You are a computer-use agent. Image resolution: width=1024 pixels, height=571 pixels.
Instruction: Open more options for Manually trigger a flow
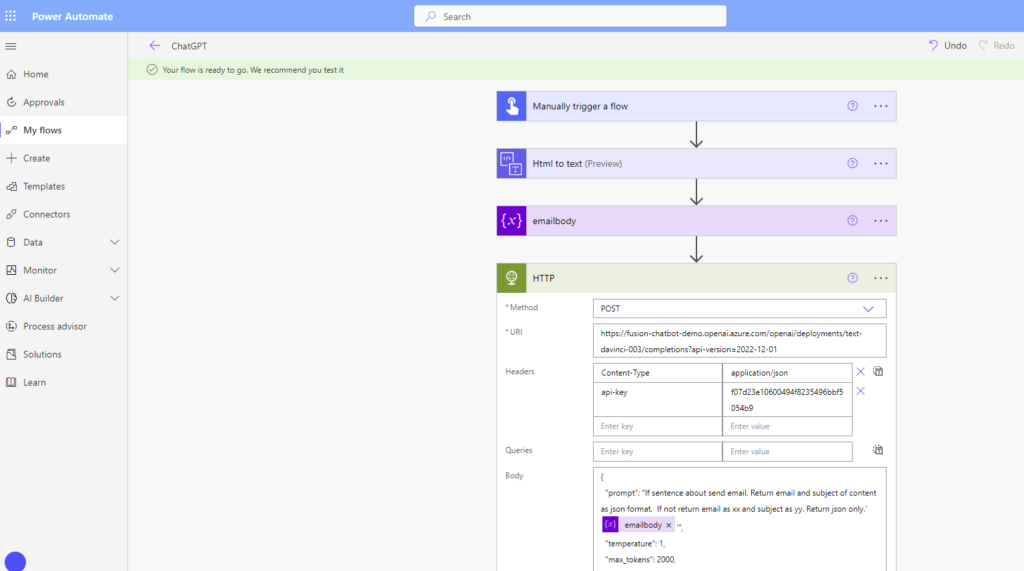pyautogui.click(x=881, y=106)
